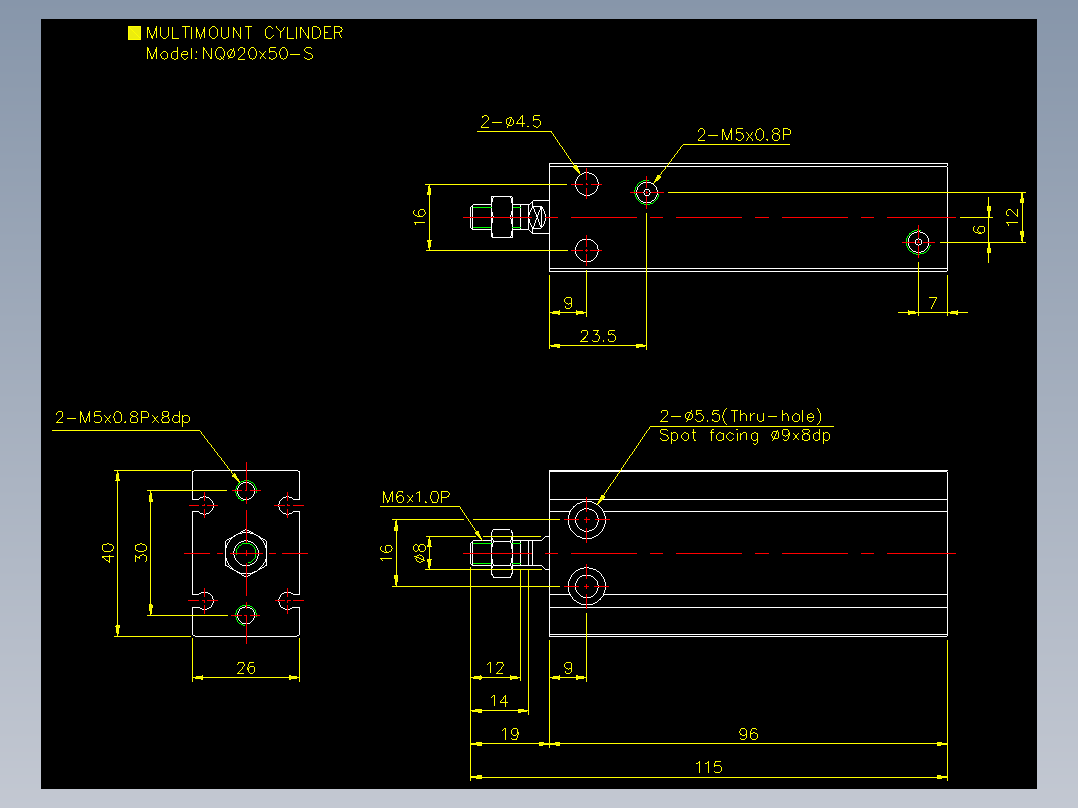The image size is (1078, 808).
Task: Select the "12" dimension next to the "6"
Action: tap(1013, 217)
